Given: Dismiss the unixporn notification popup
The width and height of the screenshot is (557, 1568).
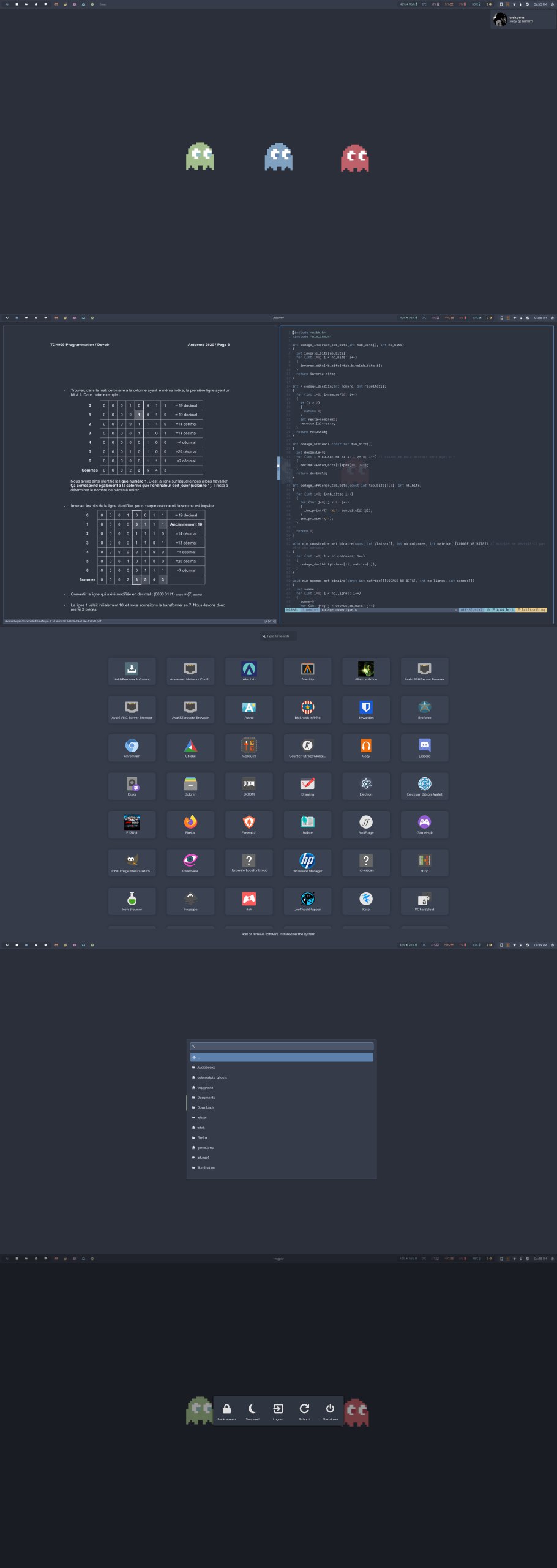Looking at the screenshot, I should point(523,20).
